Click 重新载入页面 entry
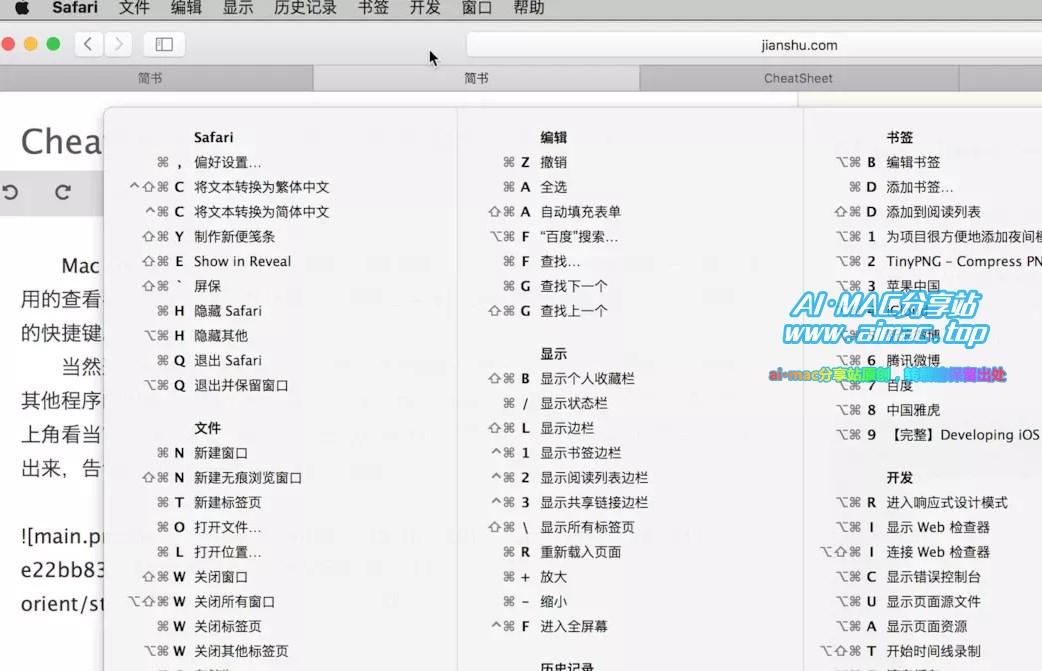1042x671 pixels. coord(581,552)
